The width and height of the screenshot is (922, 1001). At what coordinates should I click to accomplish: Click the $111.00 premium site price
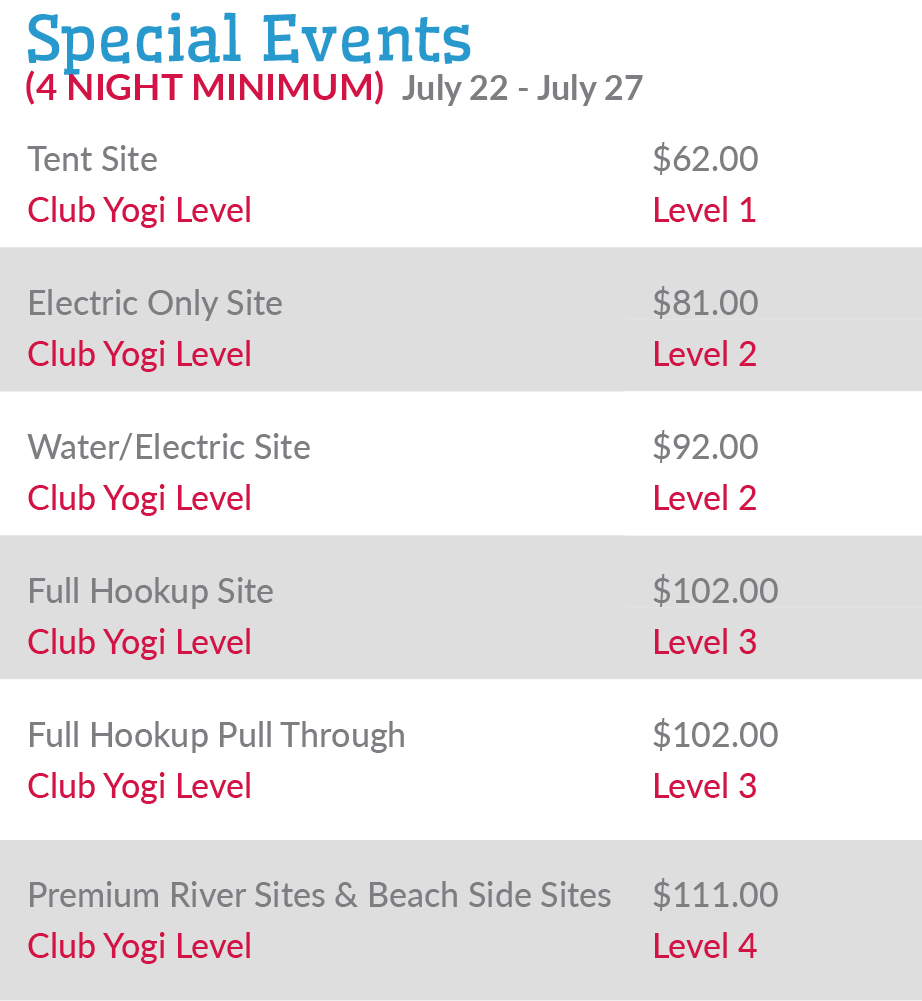tap(715, 895)
